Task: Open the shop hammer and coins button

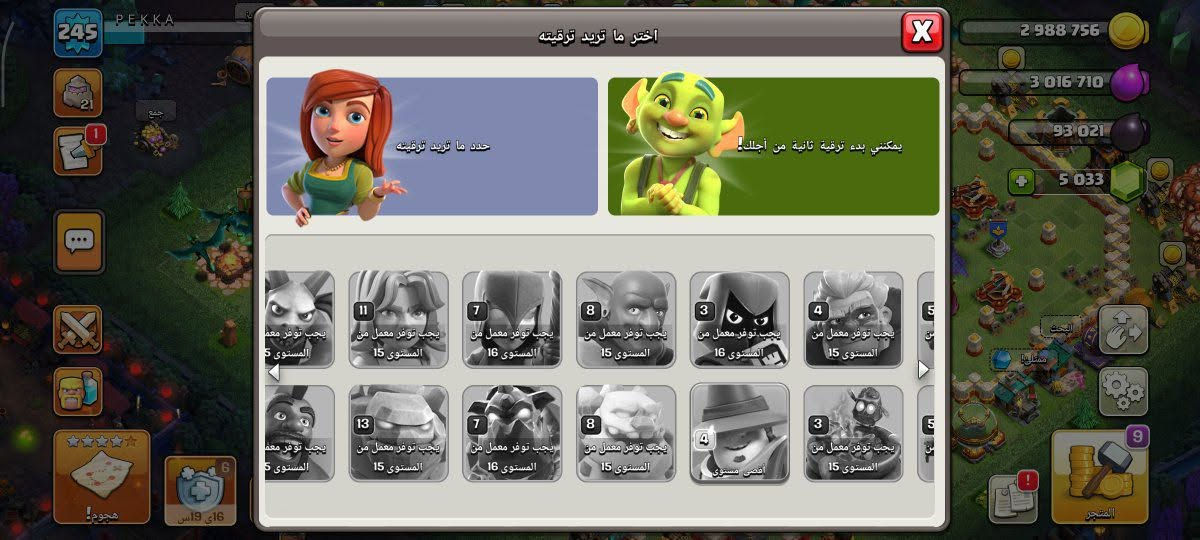Action: pyautogui.click(x=1099, y=478)
